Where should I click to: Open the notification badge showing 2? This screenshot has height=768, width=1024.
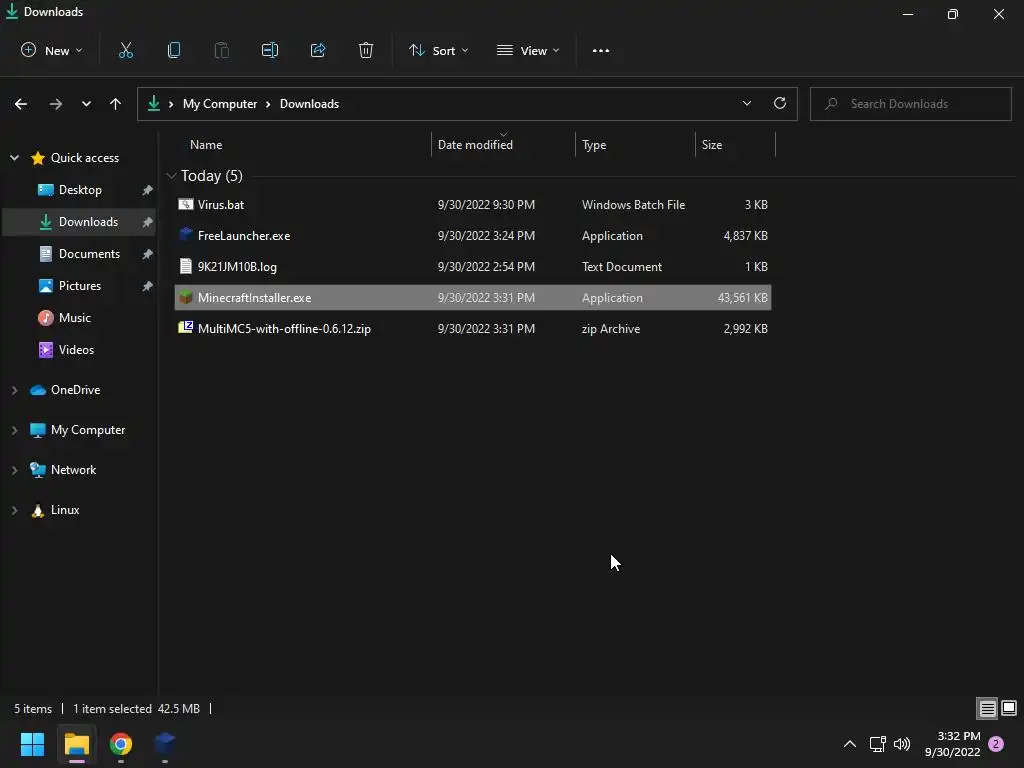click(996, 744)
